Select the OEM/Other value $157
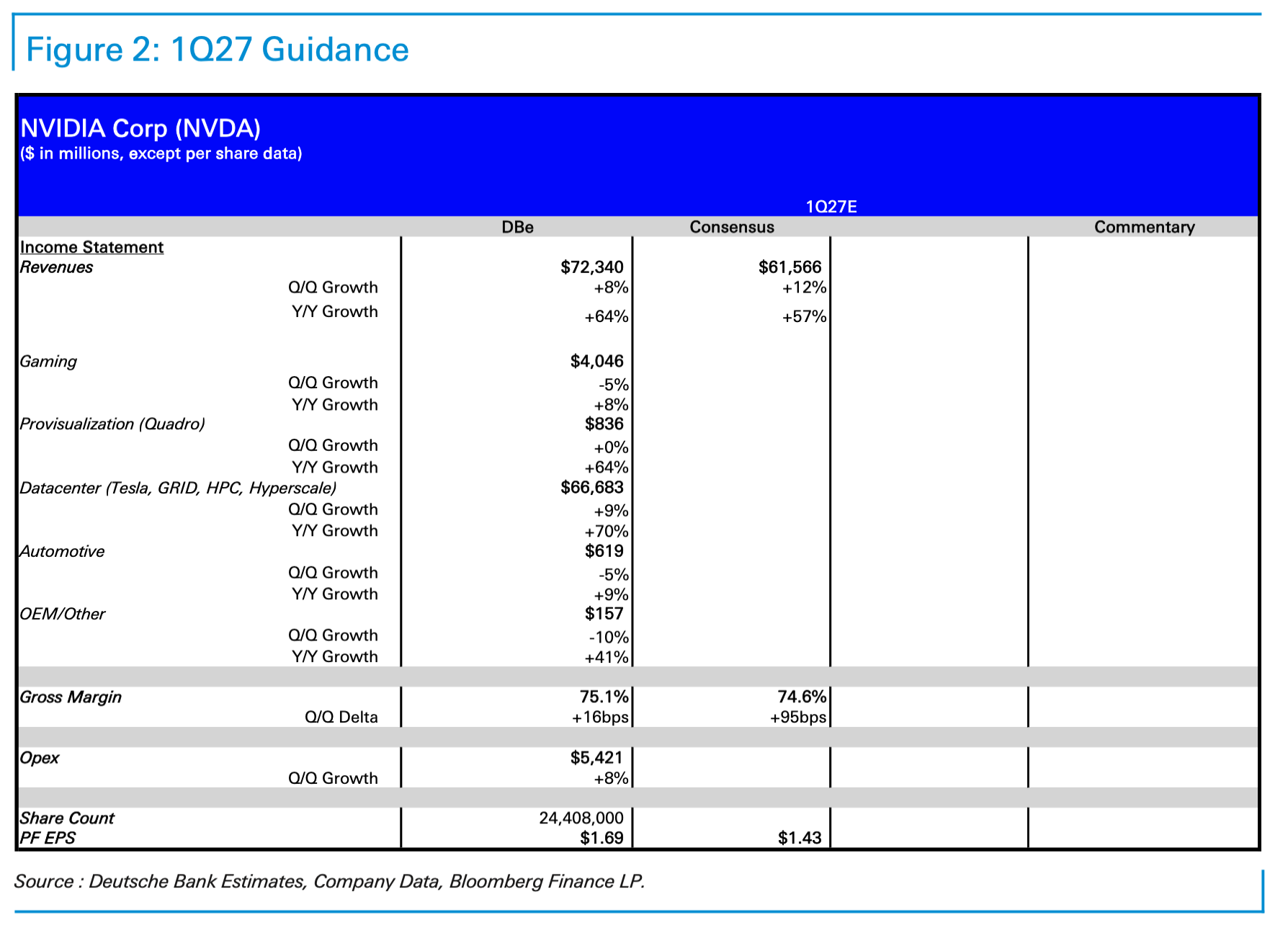 point(604,614)
